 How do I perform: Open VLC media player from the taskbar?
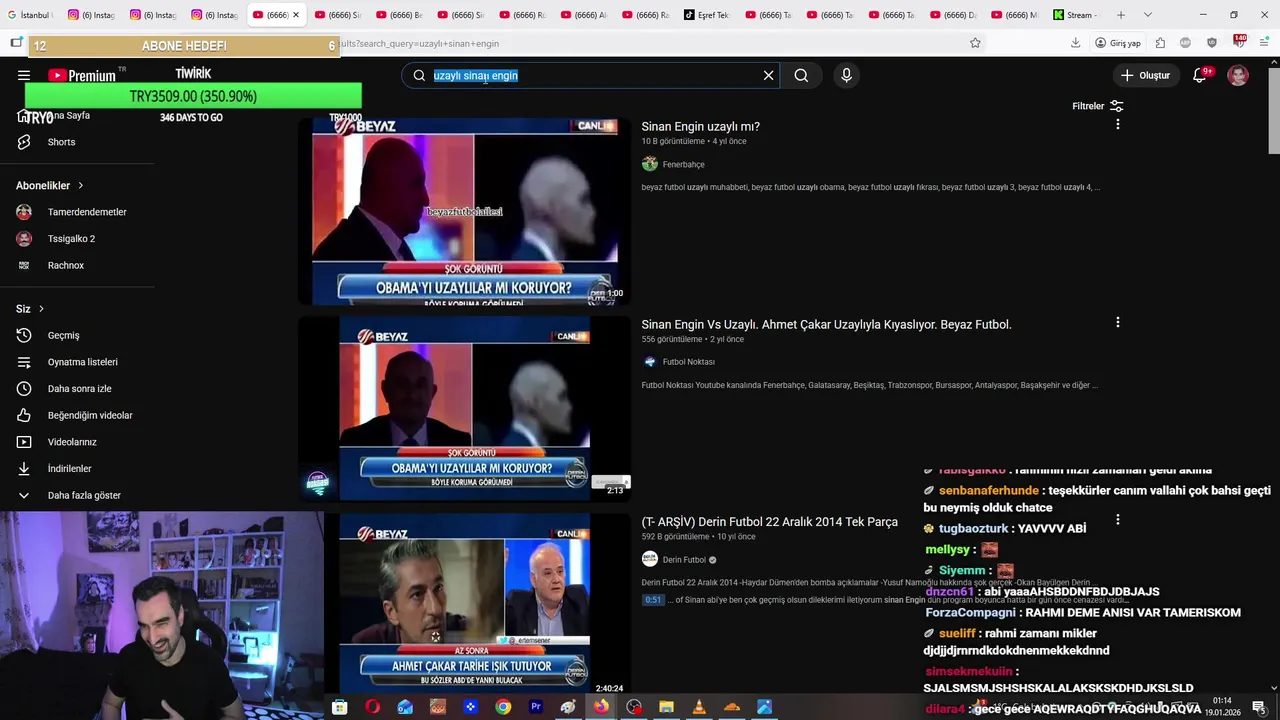click(x=699, y=707)
